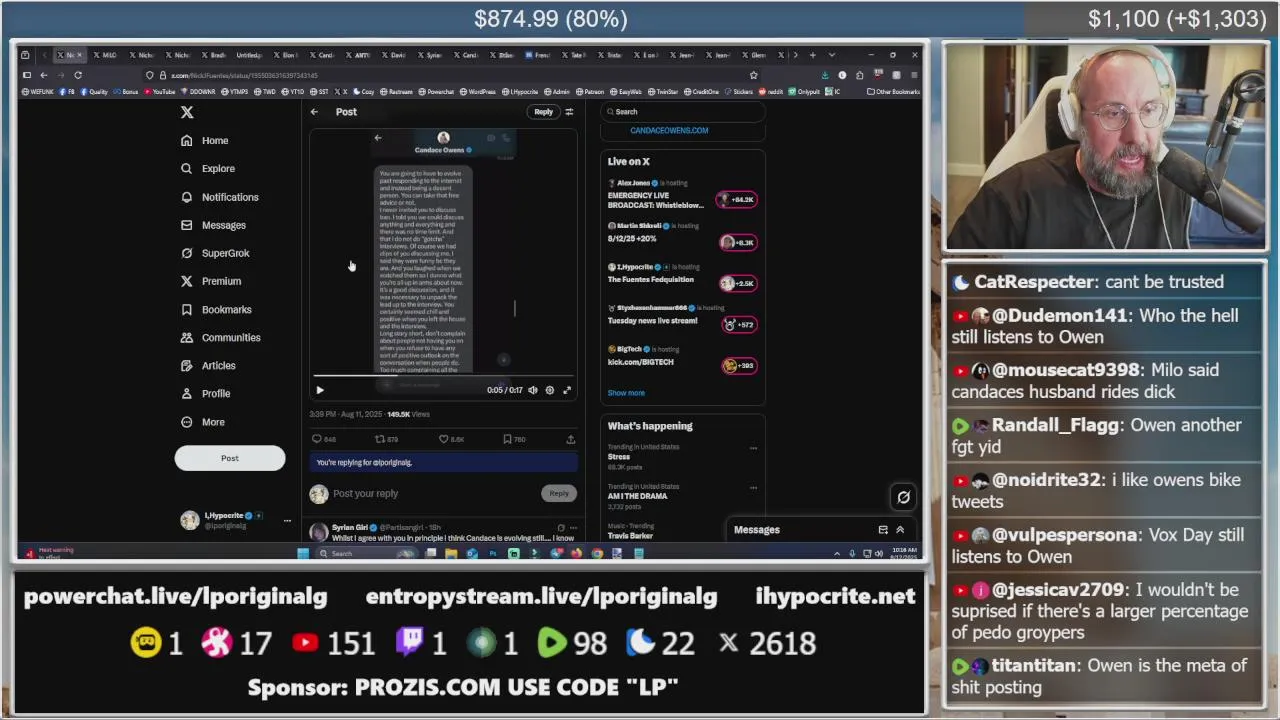Open Explore in X sidebar
The height and width of the screenshot is (720, 1280).
coord(208,169)
